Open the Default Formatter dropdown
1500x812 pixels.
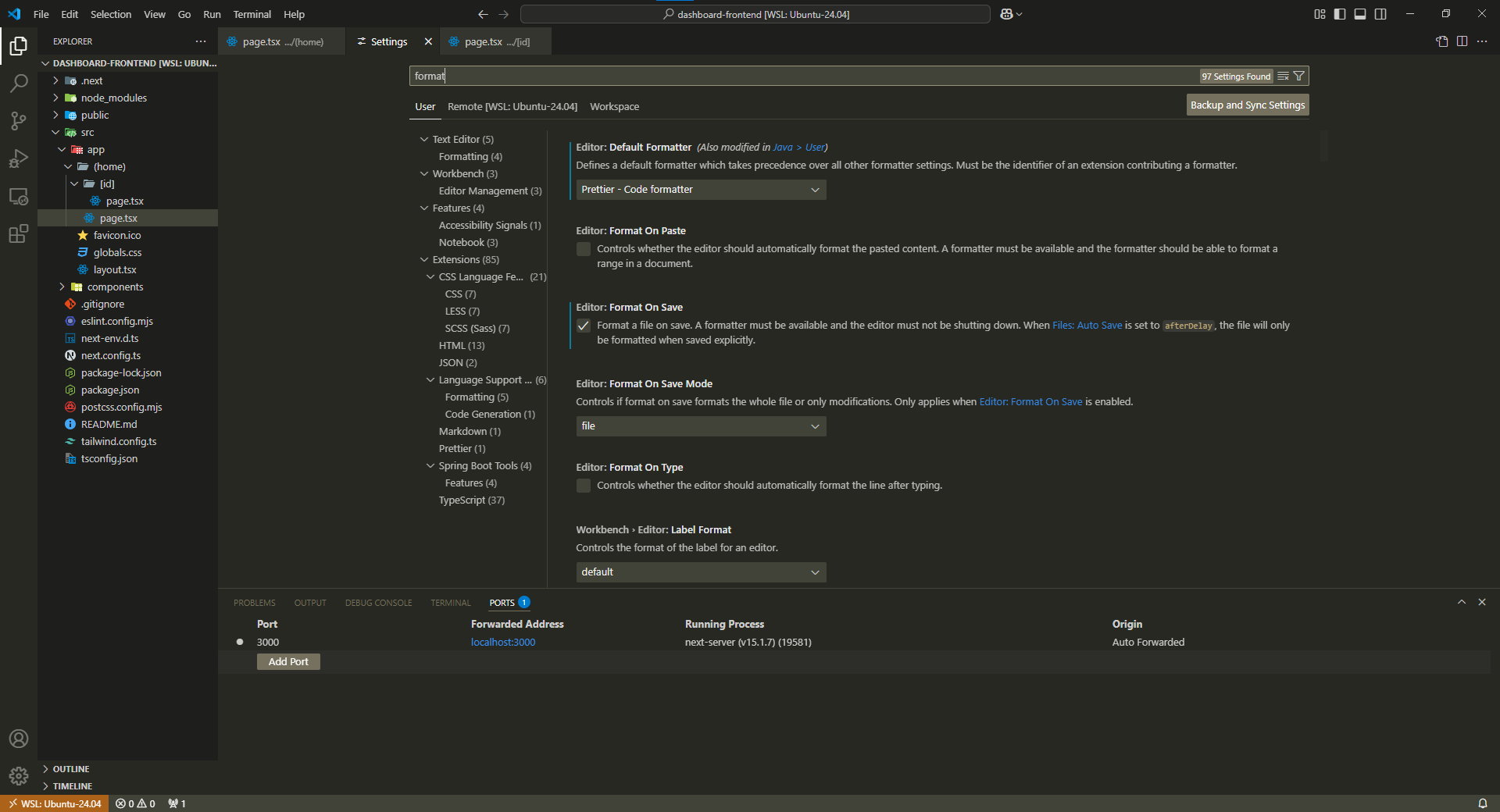[x=700, y=190]
